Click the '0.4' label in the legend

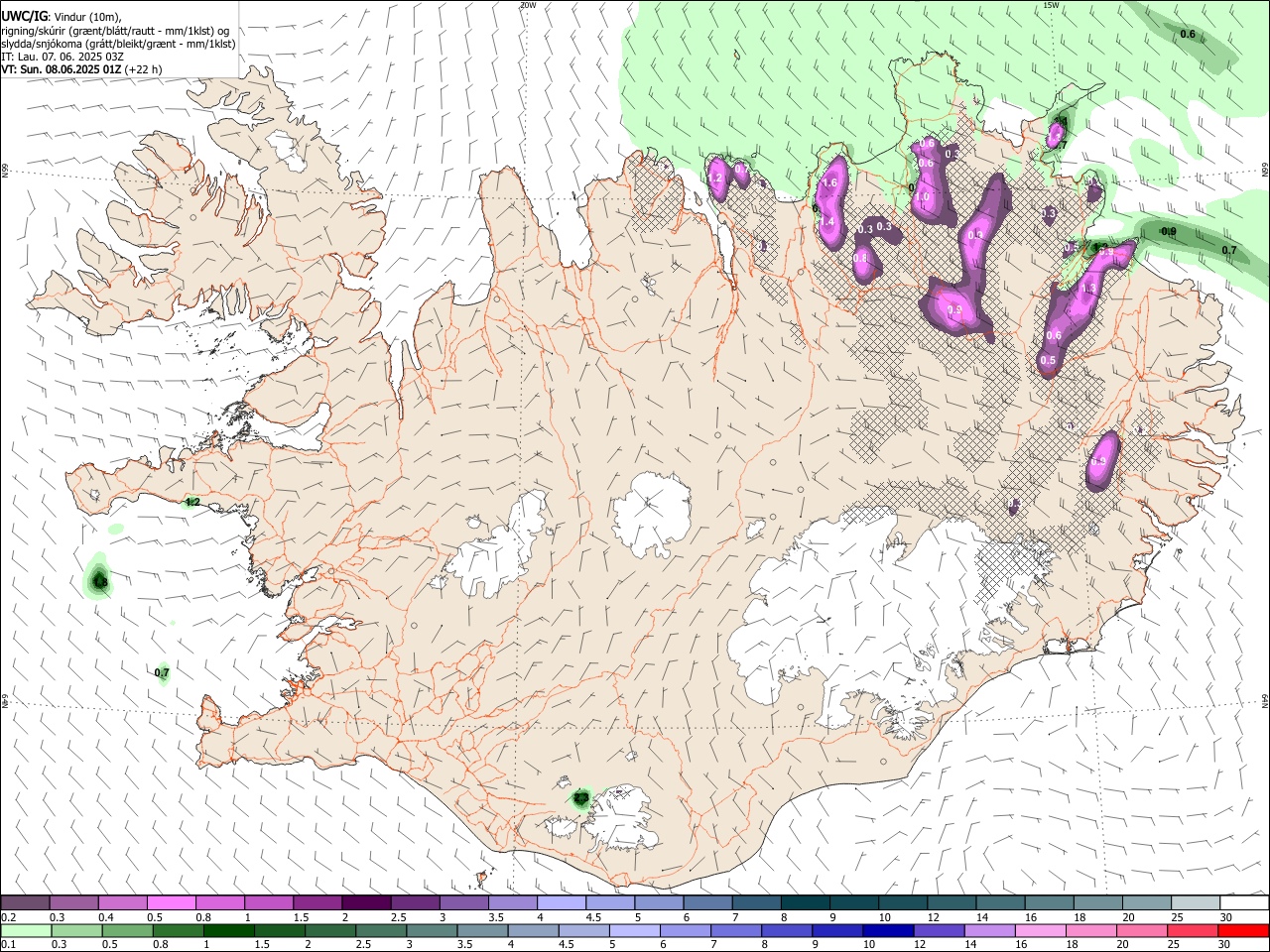(x=106, y=917)
